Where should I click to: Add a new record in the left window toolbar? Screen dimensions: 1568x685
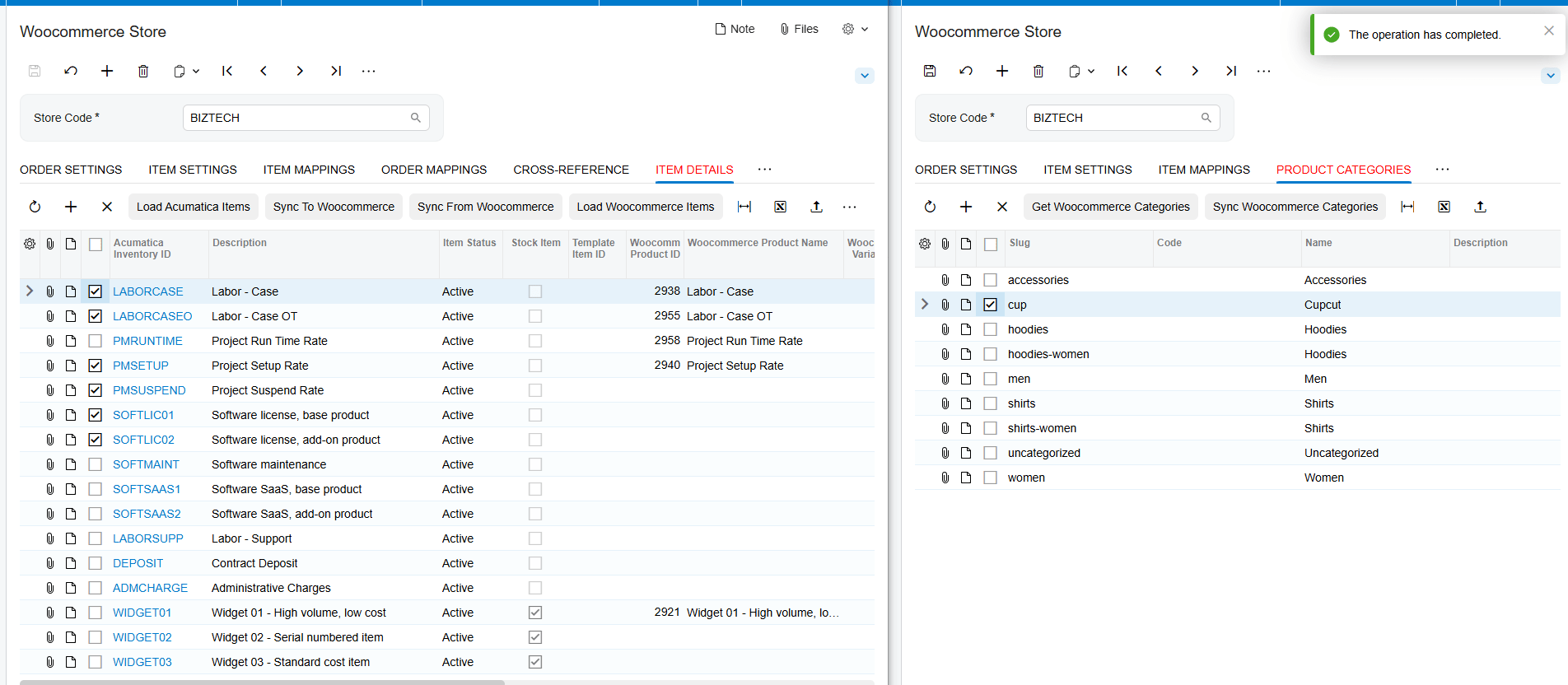pos(107,71)
